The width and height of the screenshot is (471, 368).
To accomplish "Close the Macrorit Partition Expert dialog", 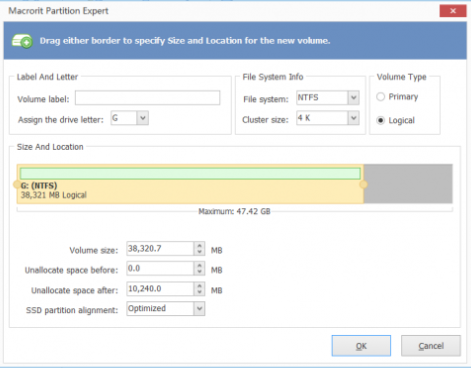I will click(x=453, y=11).
